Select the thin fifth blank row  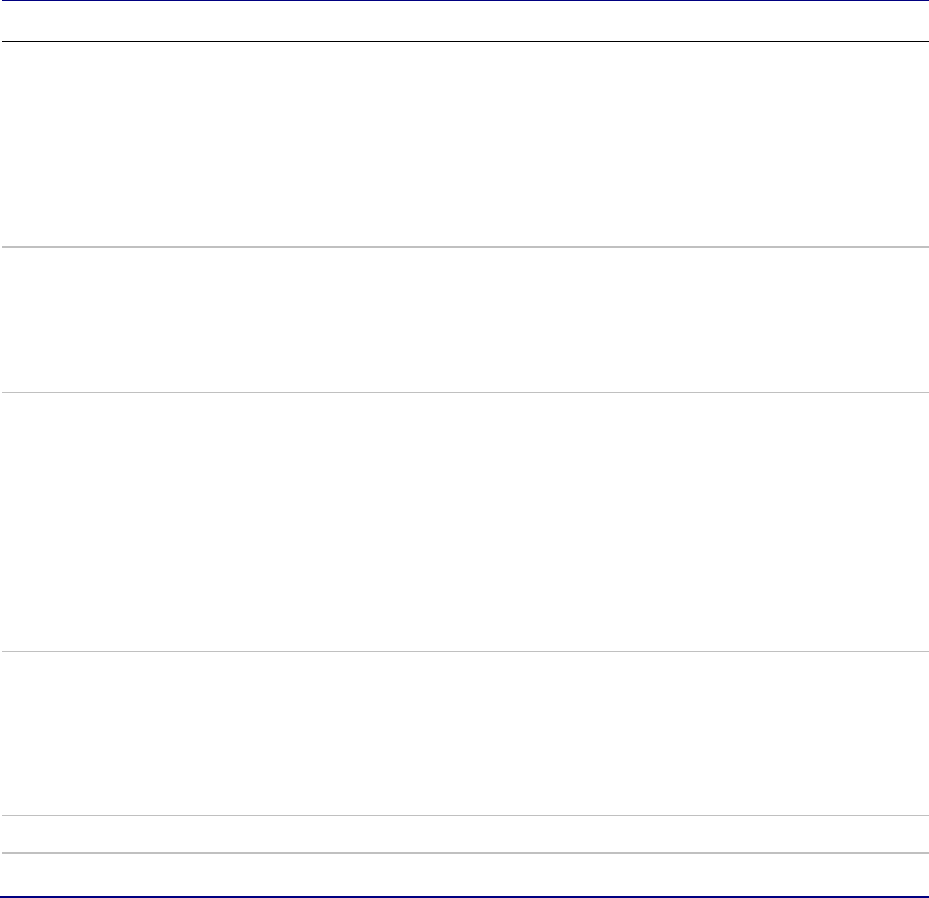[x=464, y=834]
